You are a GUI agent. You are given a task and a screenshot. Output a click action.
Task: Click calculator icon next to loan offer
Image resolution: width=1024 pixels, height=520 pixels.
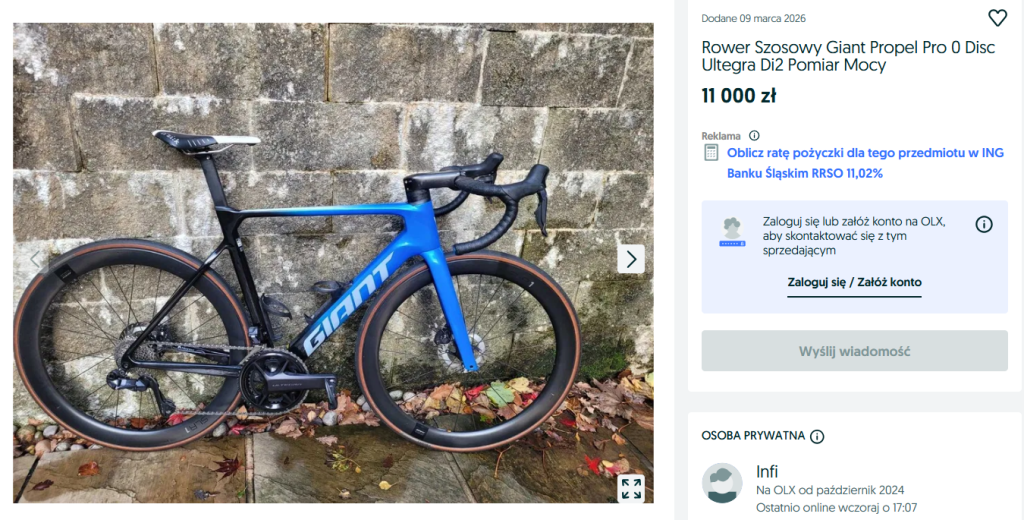tap(711, 153)
